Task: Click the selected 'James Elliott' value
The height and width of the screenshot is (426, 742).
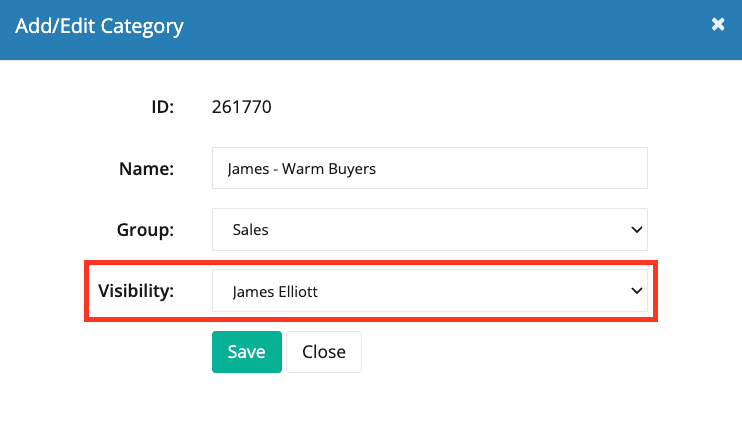Action: [x=275, y=292]
